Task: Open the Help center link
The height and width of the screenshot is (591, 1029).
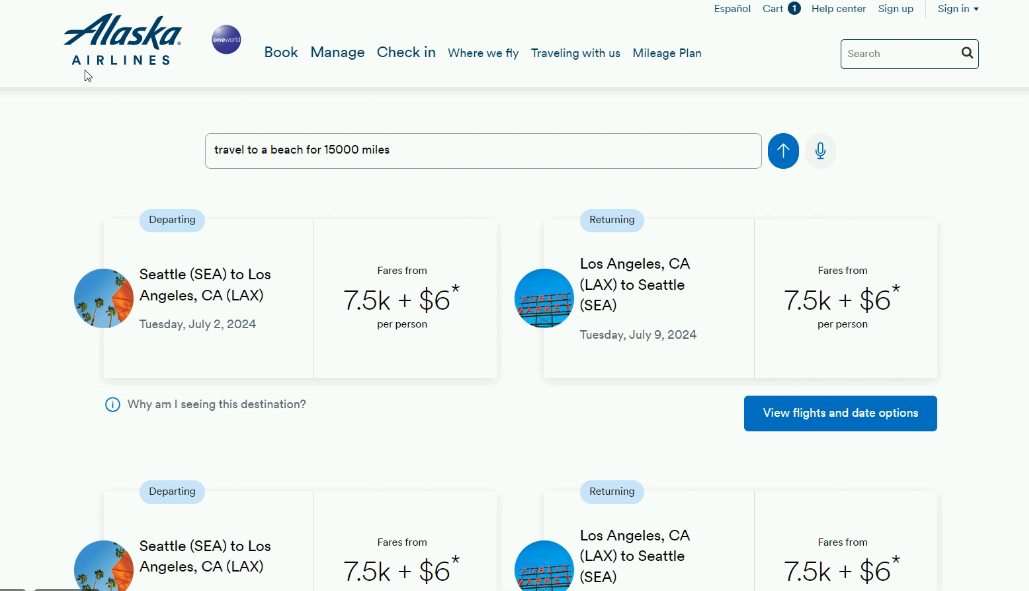Action: [838, 9]
